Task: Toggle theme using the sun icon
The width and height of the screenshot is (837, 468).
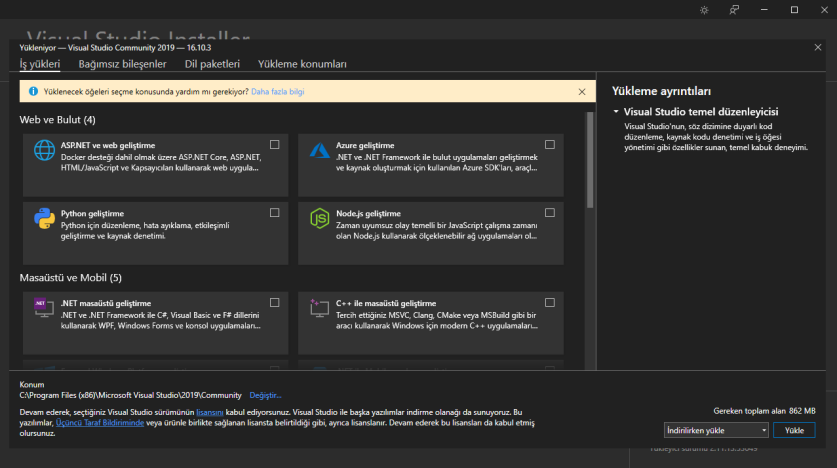Action: tap(704, 10)
